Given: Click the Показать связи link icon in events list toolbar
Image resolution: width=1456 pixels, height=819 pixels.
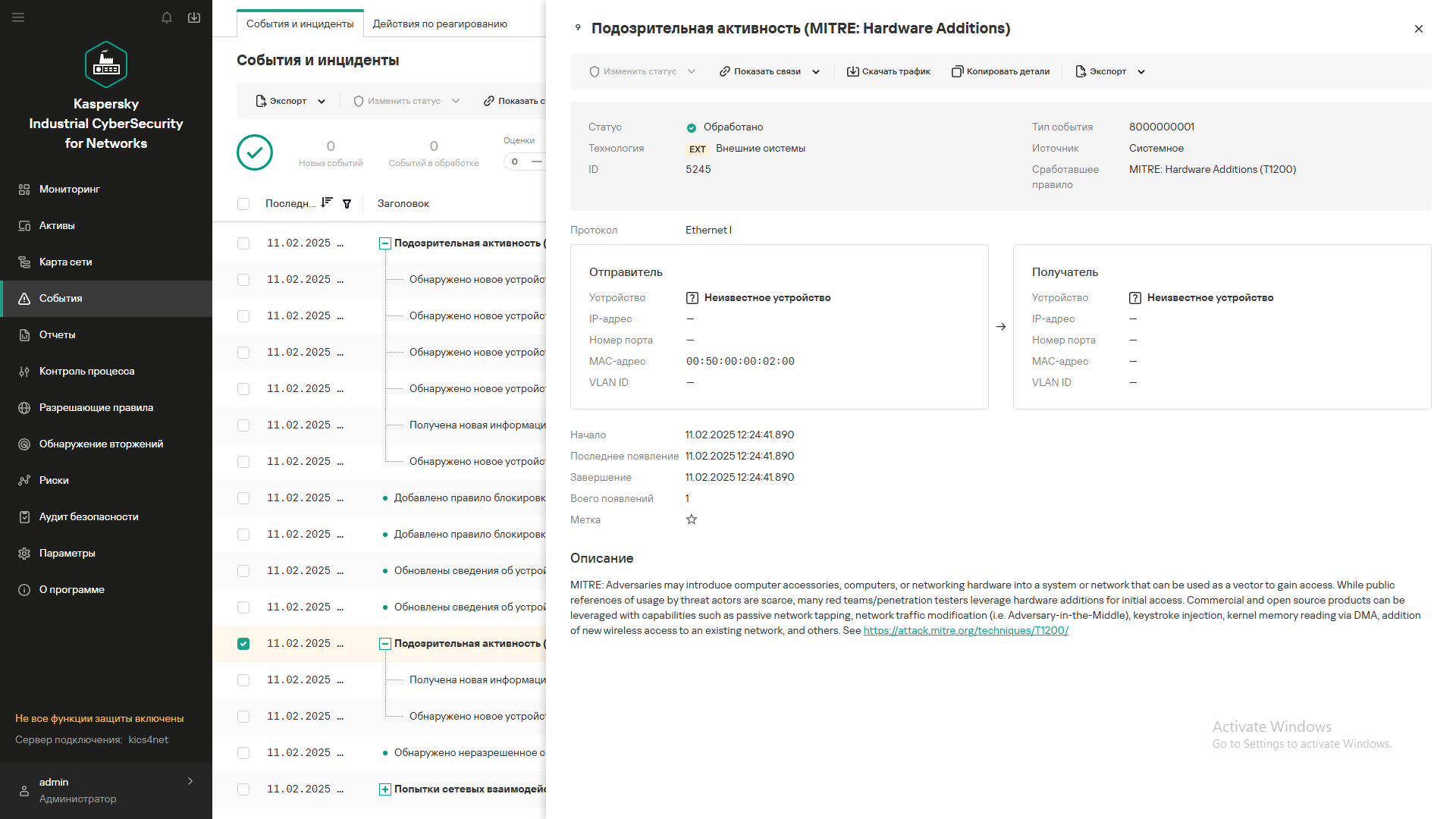Looking at the screenshot, I should 489,101.
